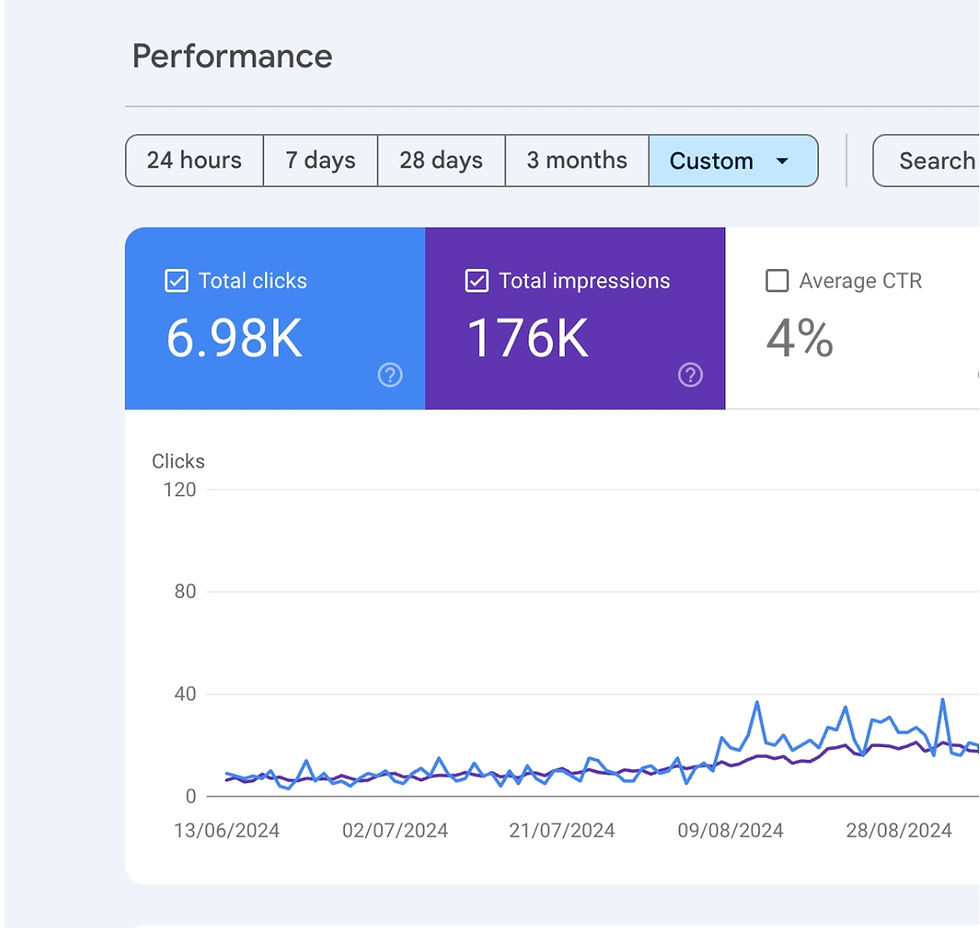
Task: Open help for Total impressions metric
Action: pos(690,375)
